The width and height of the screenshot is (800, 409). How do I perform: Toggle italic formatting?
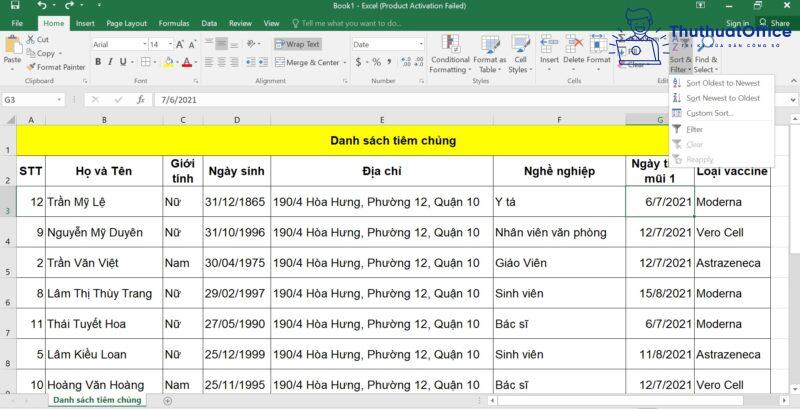110,62
